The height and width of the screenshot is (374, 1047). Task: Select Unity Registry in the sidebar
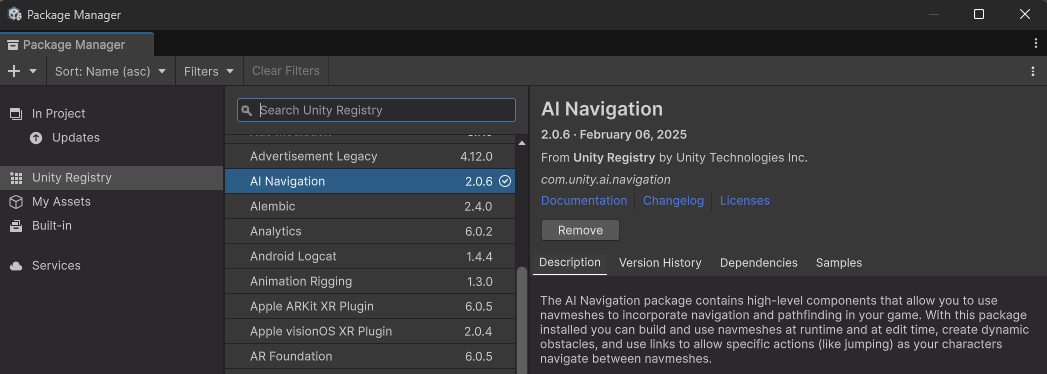pyautogui.click(x=112, y=178)
